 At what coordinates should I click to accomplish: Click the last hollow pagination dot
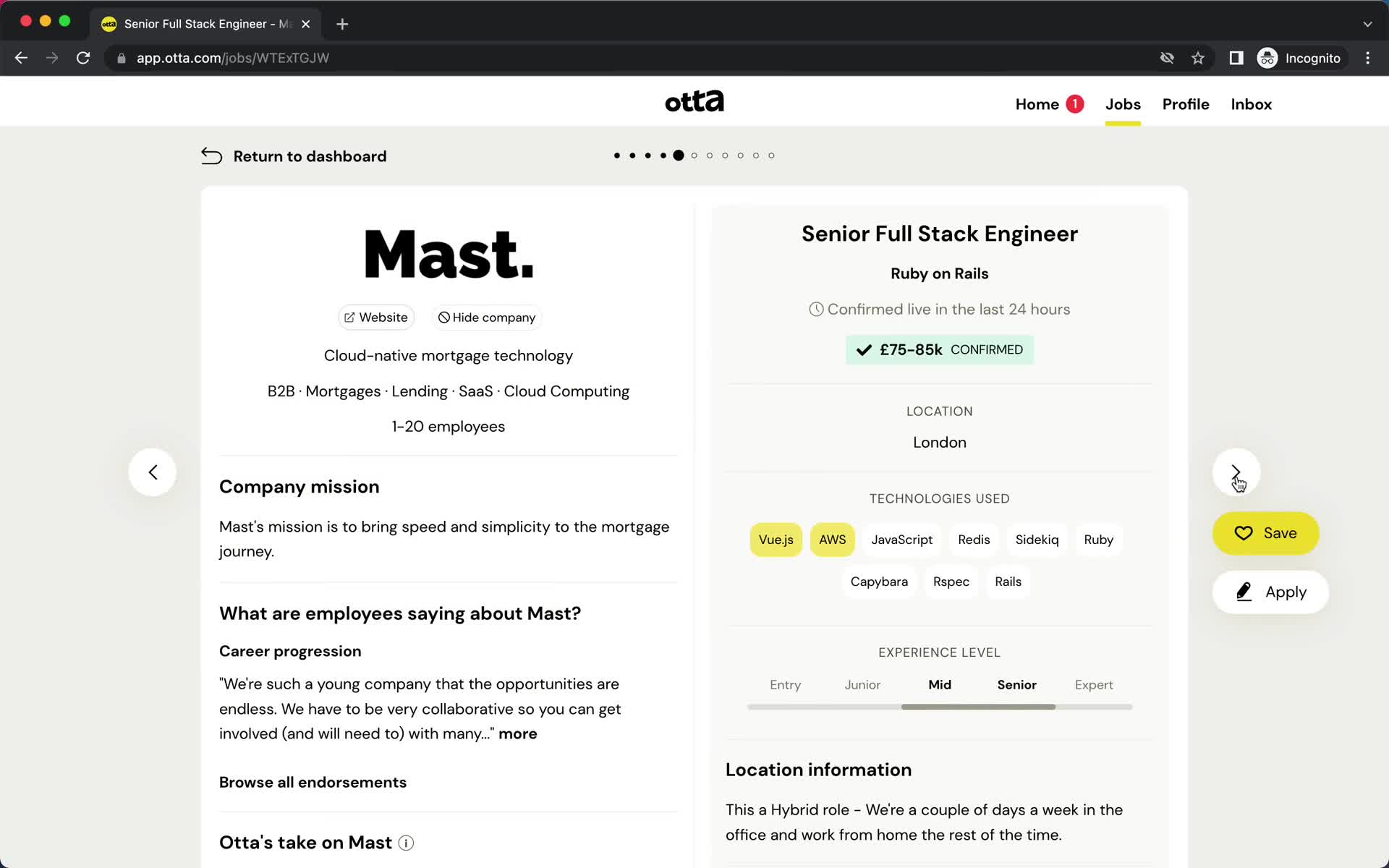click(x=771, y=156)
